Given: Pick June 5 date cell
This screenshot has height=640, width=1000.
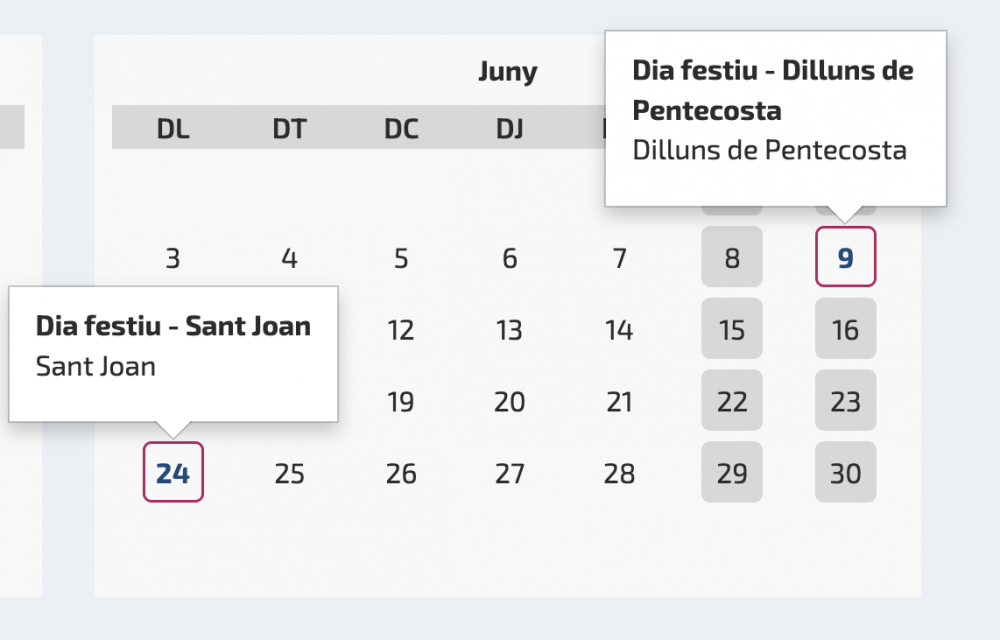Looking at the screenshot, I should pos(401,259).
